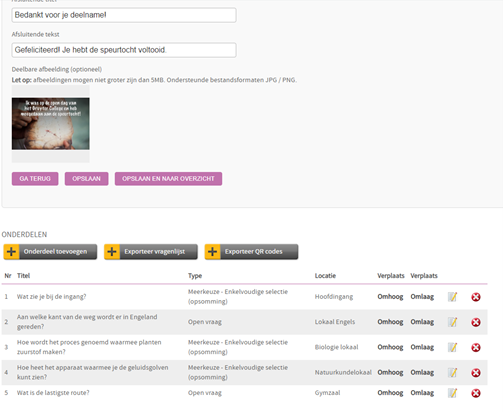Export the vragenlijst
Screen dimensions: 503x412
coord(151,252)
